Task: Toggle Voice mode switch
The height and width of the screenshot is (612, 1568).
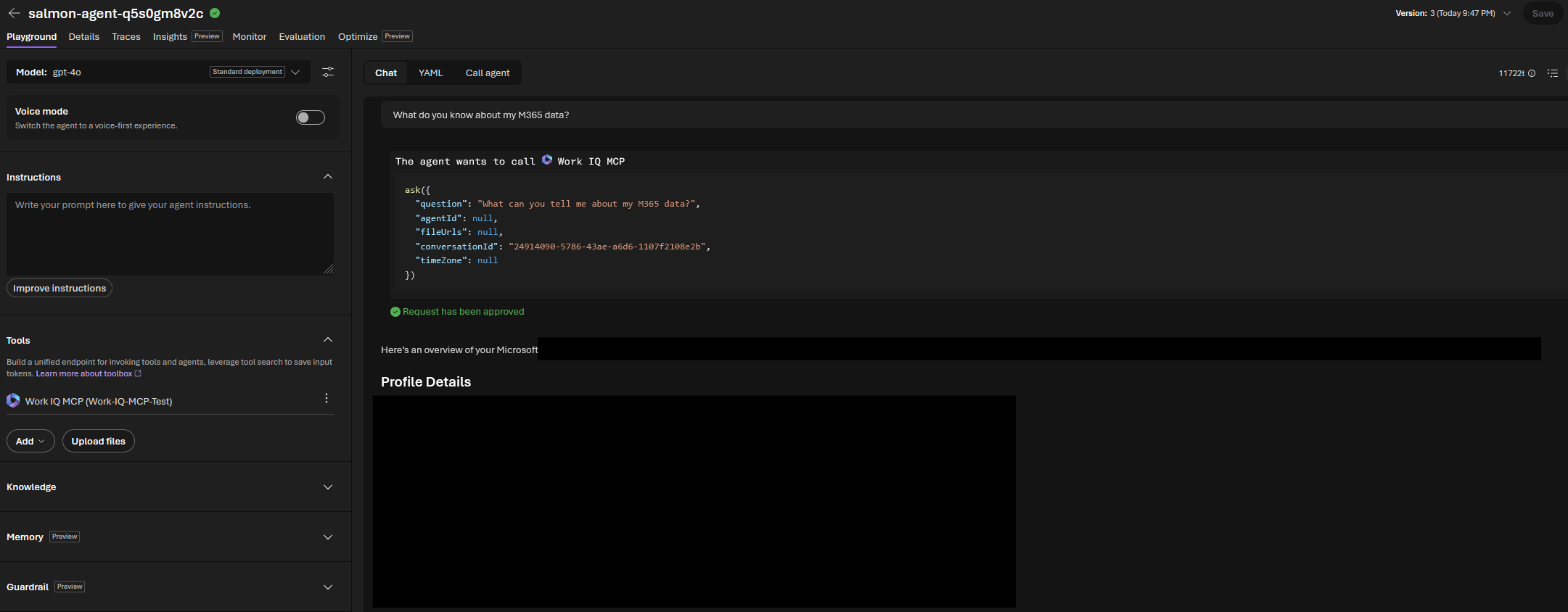Action: pos(311,117)
